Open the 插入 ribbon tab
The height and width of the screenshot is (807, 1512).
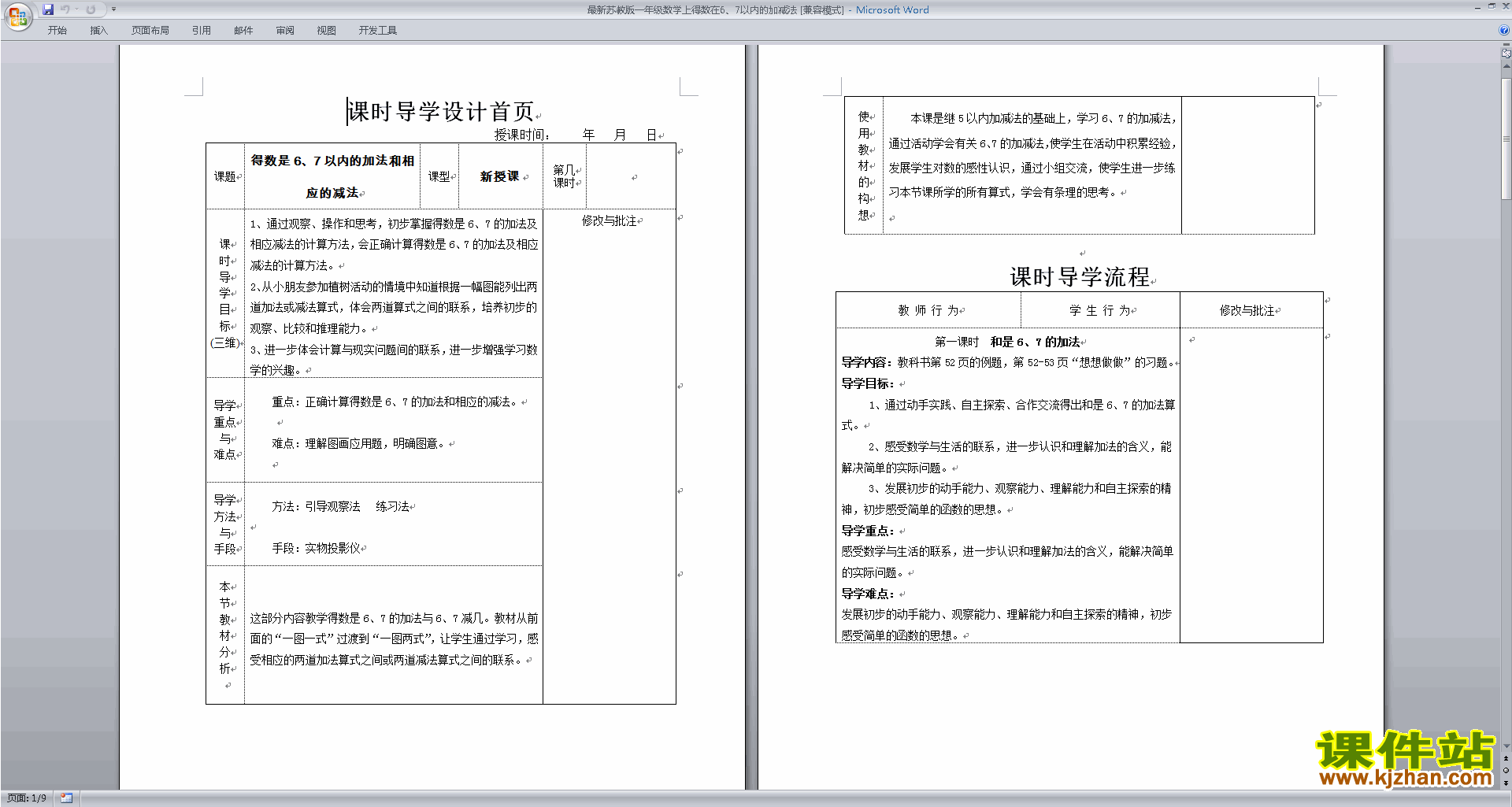tap(98, 30)
